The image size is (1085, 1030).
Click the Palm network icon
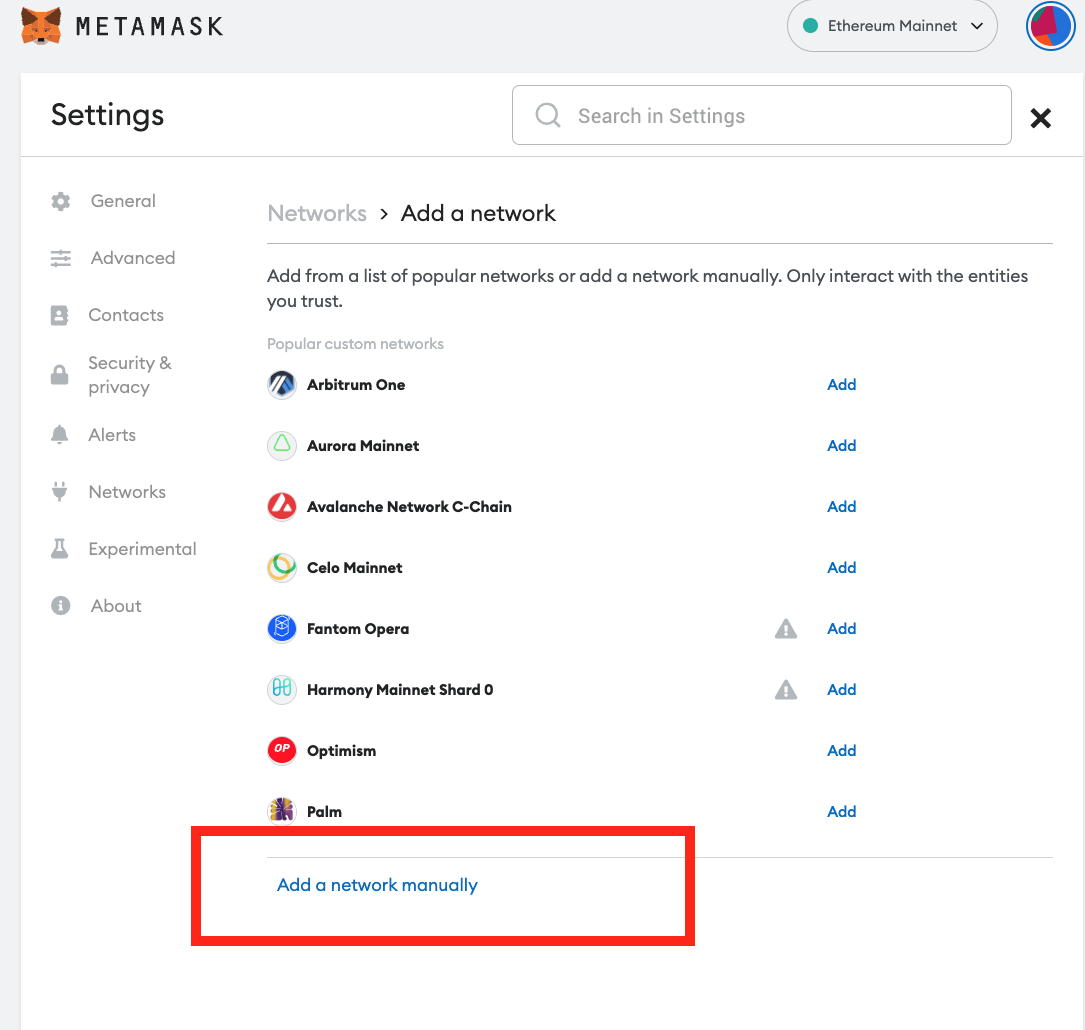[281, 811]
